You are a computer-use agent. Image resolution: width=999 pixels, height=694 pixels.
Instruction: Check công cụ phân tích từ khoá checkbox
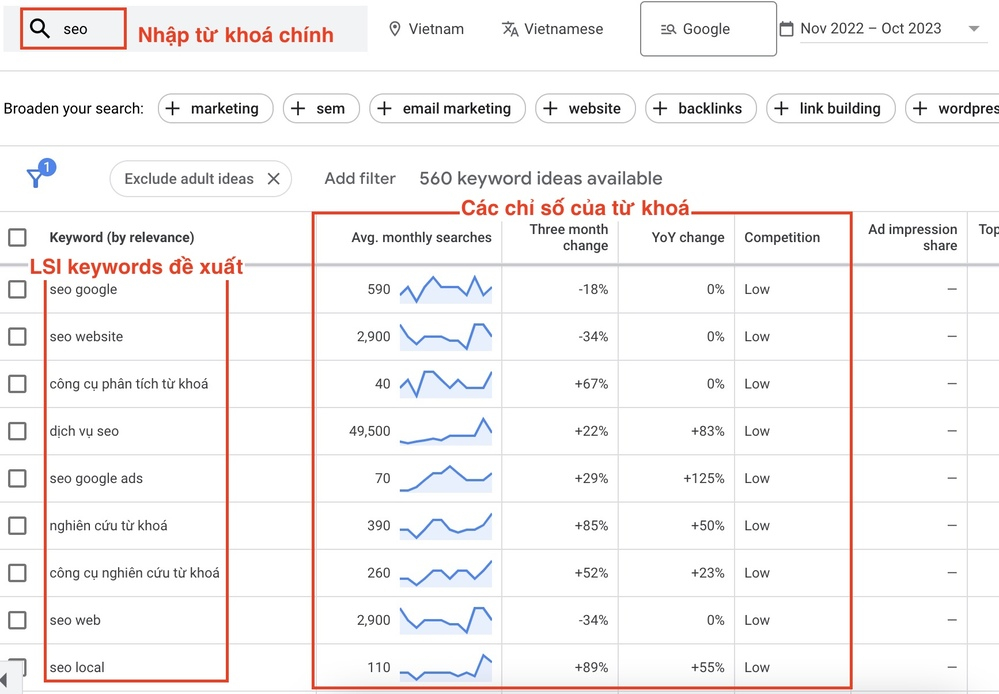17,384
